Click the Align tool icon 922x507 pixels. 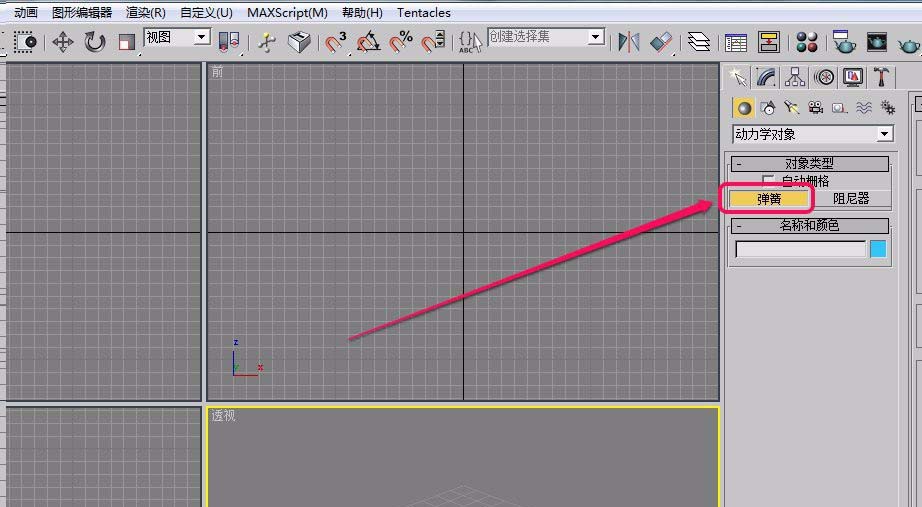(x=661, y=42)
